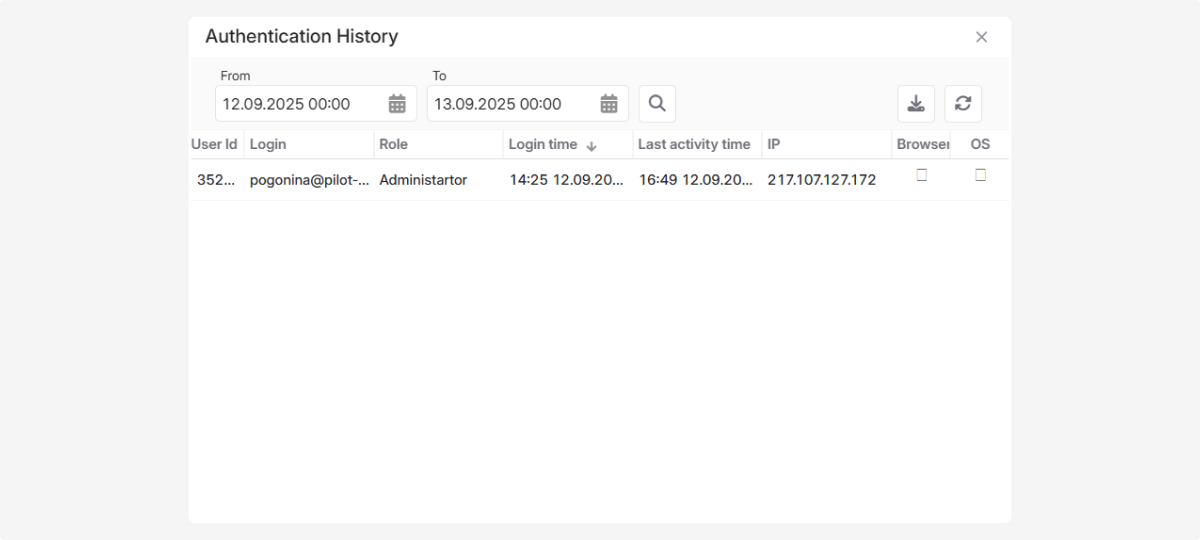1200x540 pixels.
Task: Click the Browser column header
Action: point(921,144)
